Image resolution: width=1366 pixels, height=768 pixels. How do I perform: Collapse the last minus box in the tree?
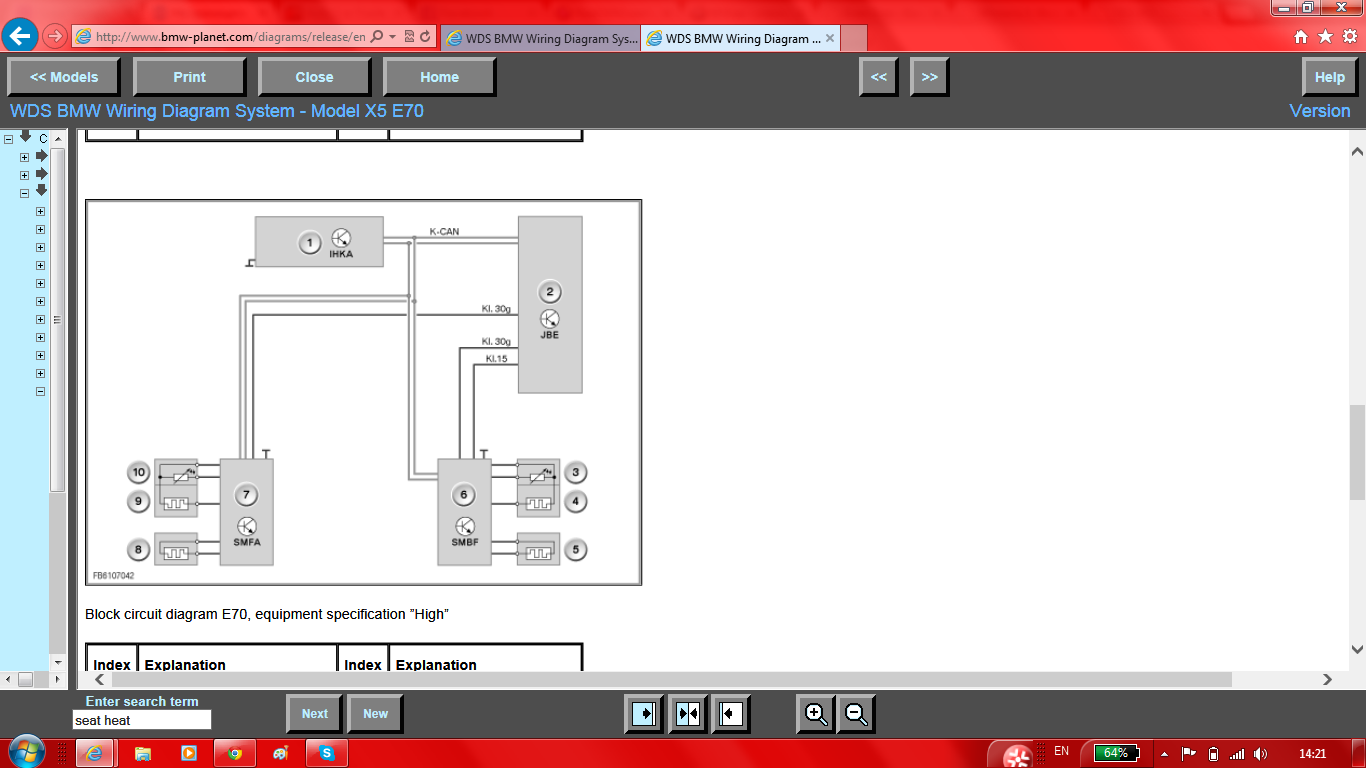41,392
